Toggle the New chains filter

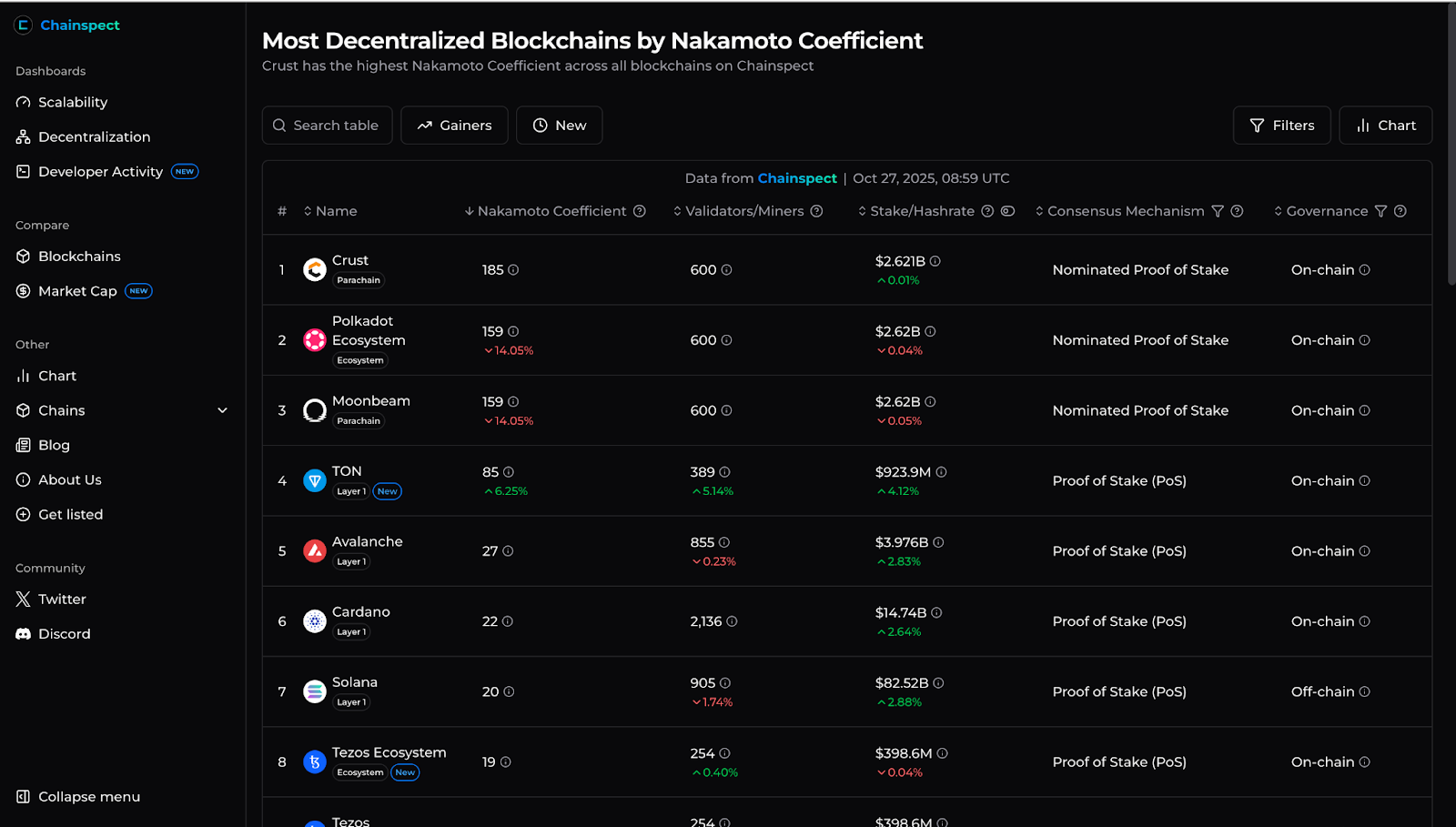point(559,126)
